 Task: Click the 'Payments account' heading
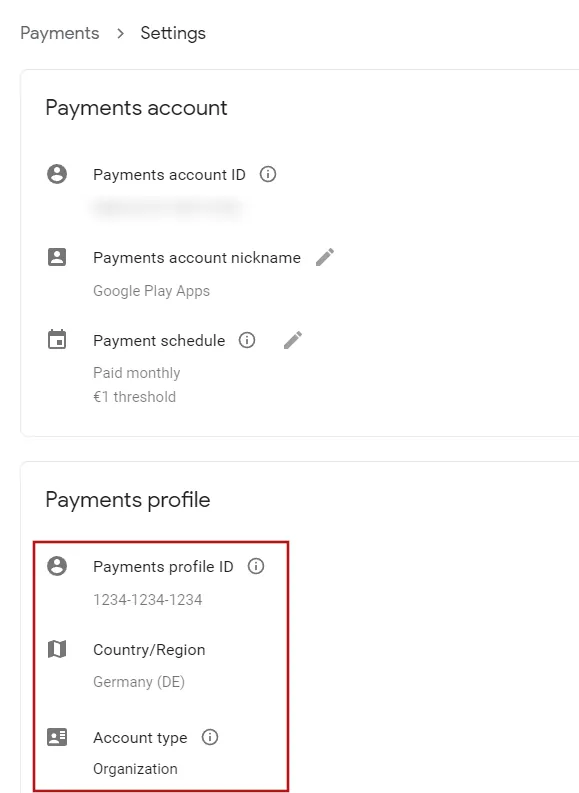[137, 108]
